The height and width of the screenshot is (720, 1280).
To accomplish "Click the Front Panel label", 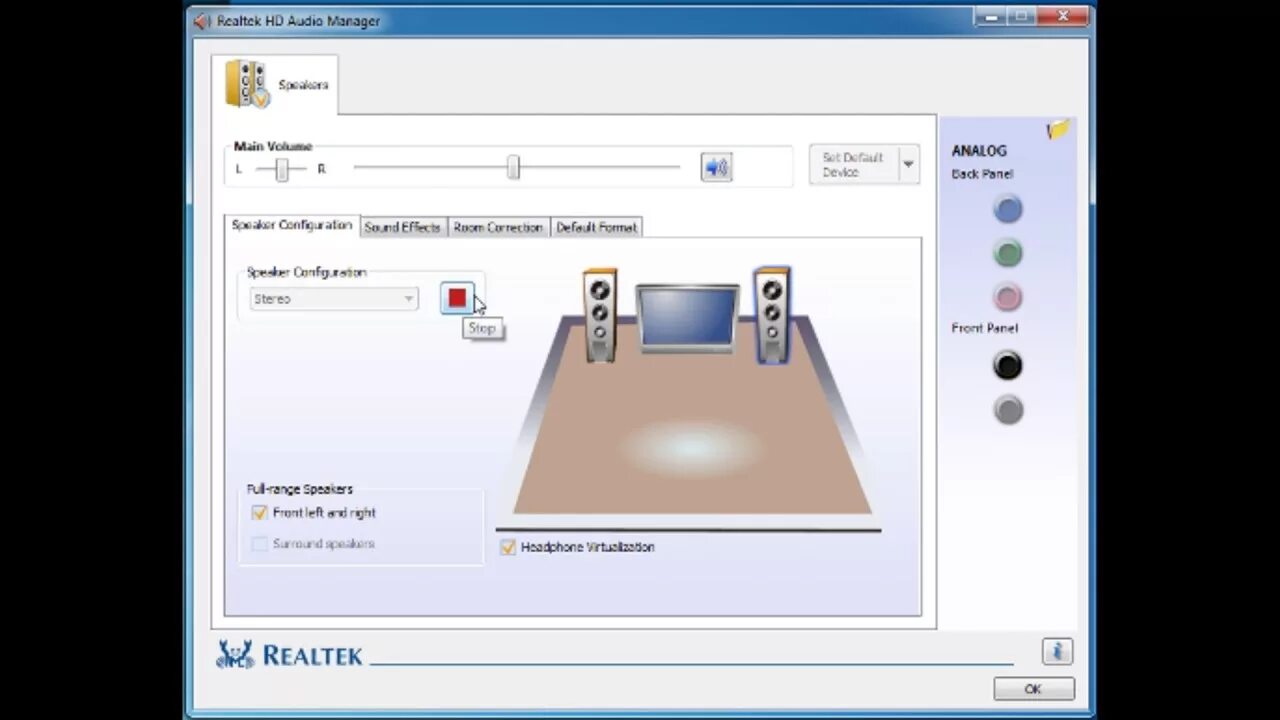I will (985, 328).
